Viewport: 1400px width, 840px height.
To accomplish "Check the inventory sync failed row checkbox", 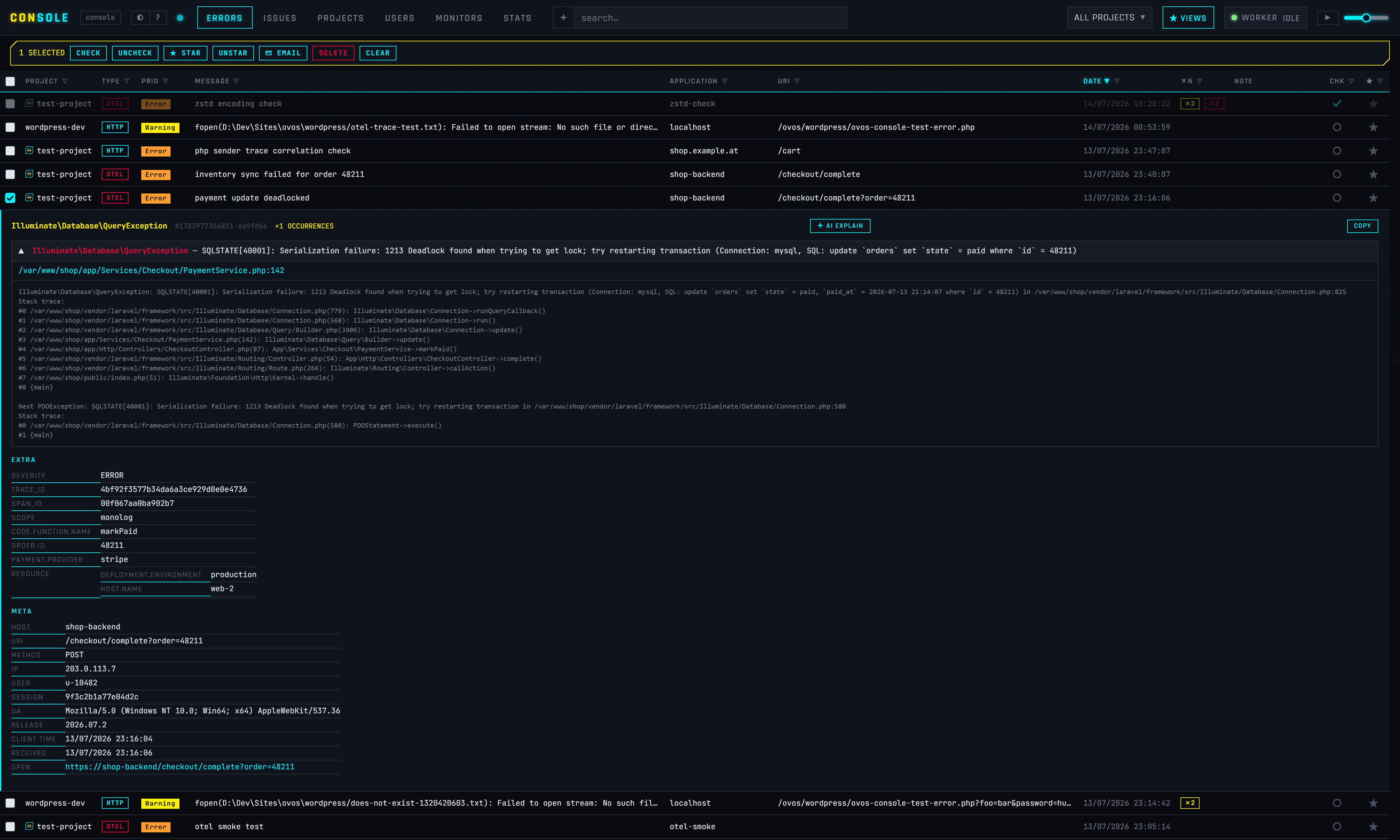I will [x=10, y=174].
